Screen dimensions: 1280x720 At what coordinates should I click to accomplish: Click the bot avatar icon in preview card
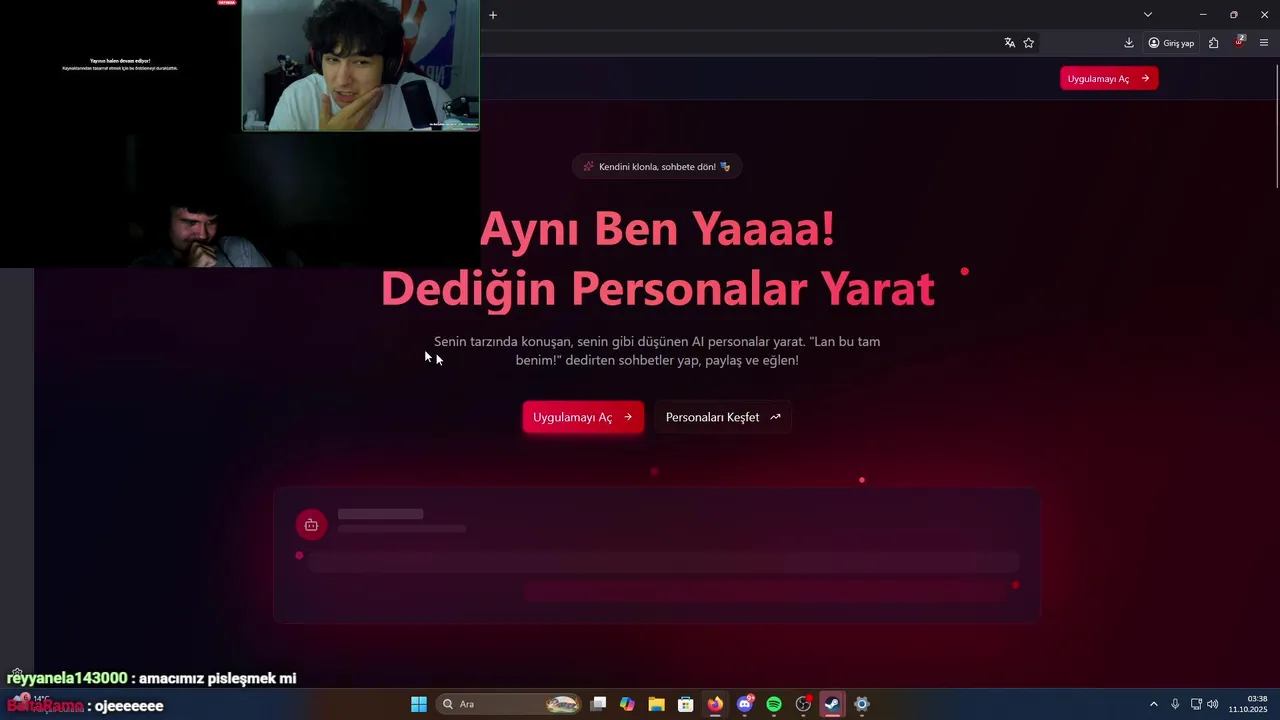pos(311,525)
